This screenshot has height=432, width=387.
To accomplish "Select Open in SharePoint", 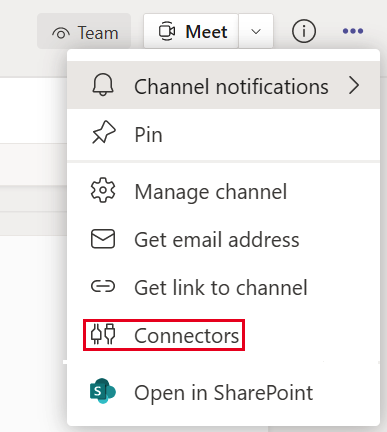I will click(x=223, y=392).
